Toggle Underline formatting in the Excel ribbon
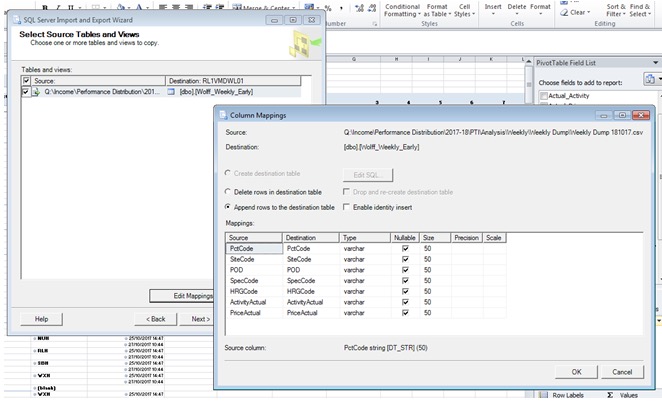 click(71, 7)
